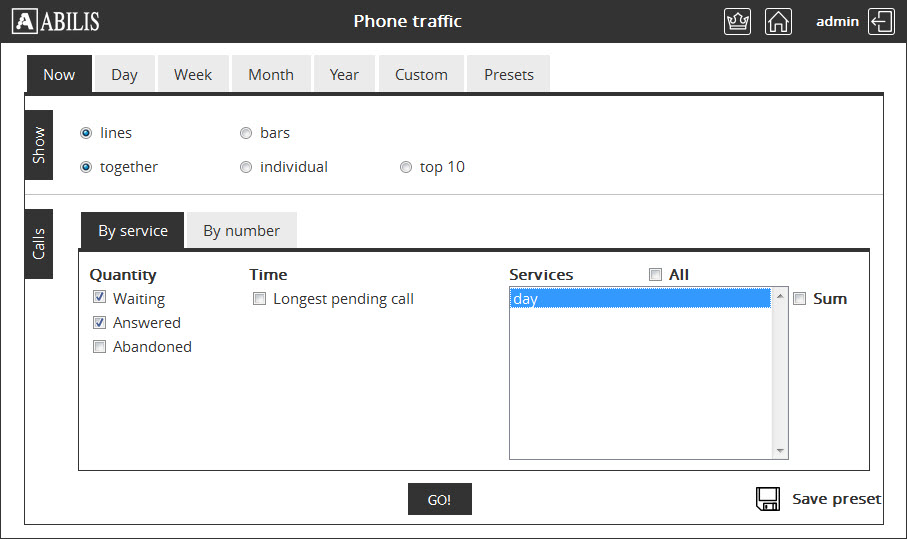Enable the Sum checkbox
This screenshot has width=907, height=539.
click(799, 299)
